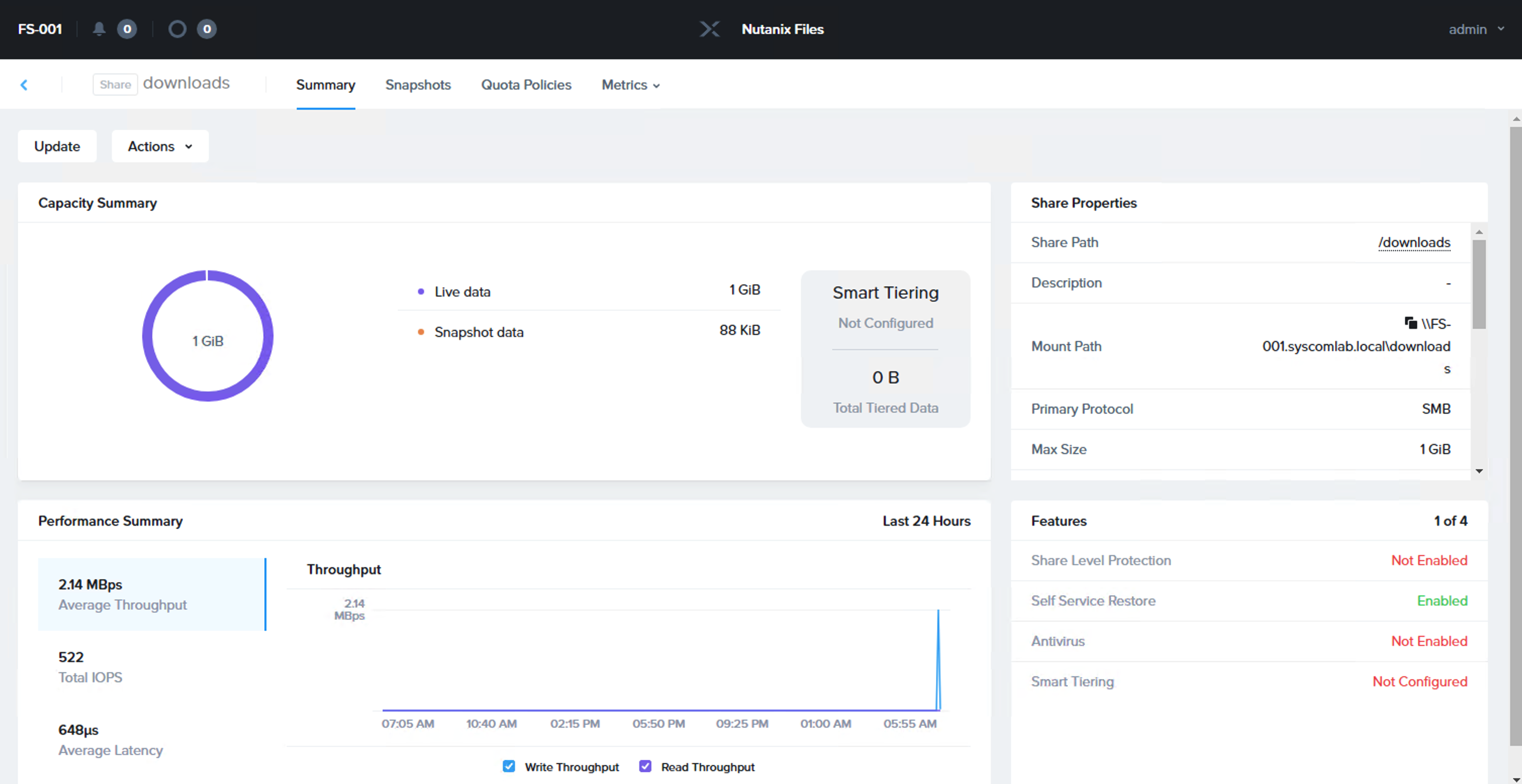1522x784 pixels.
Task: Click the tasks count badge
Action: [207, 29]
